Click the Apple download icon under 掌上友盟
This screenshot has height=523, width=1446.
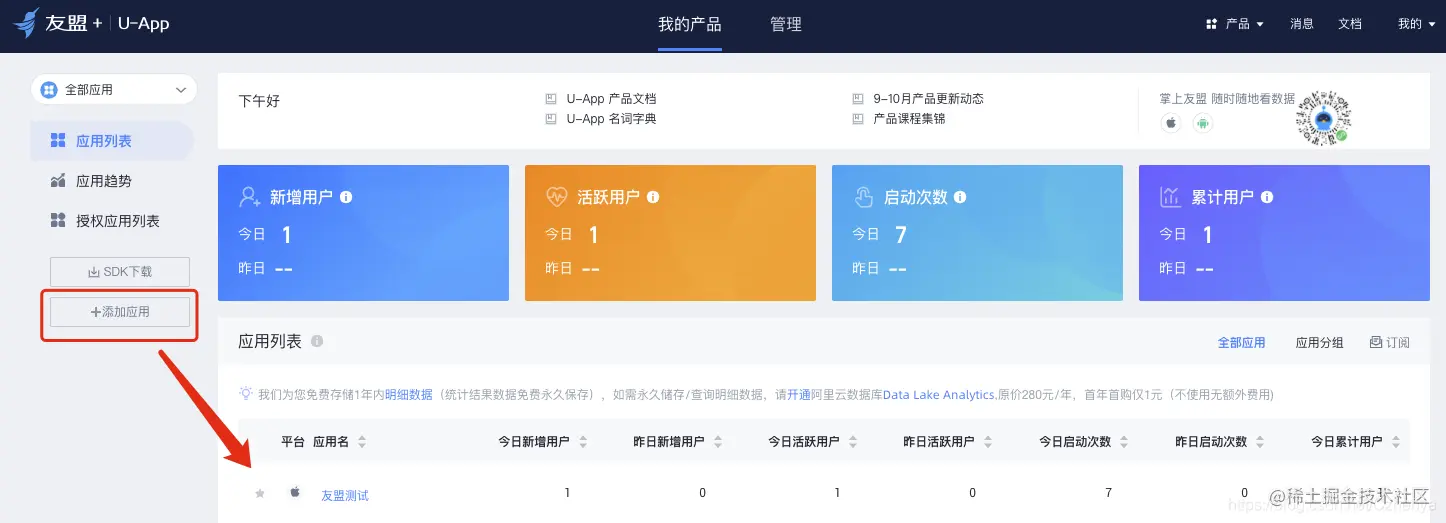[x=1170, y=123]
